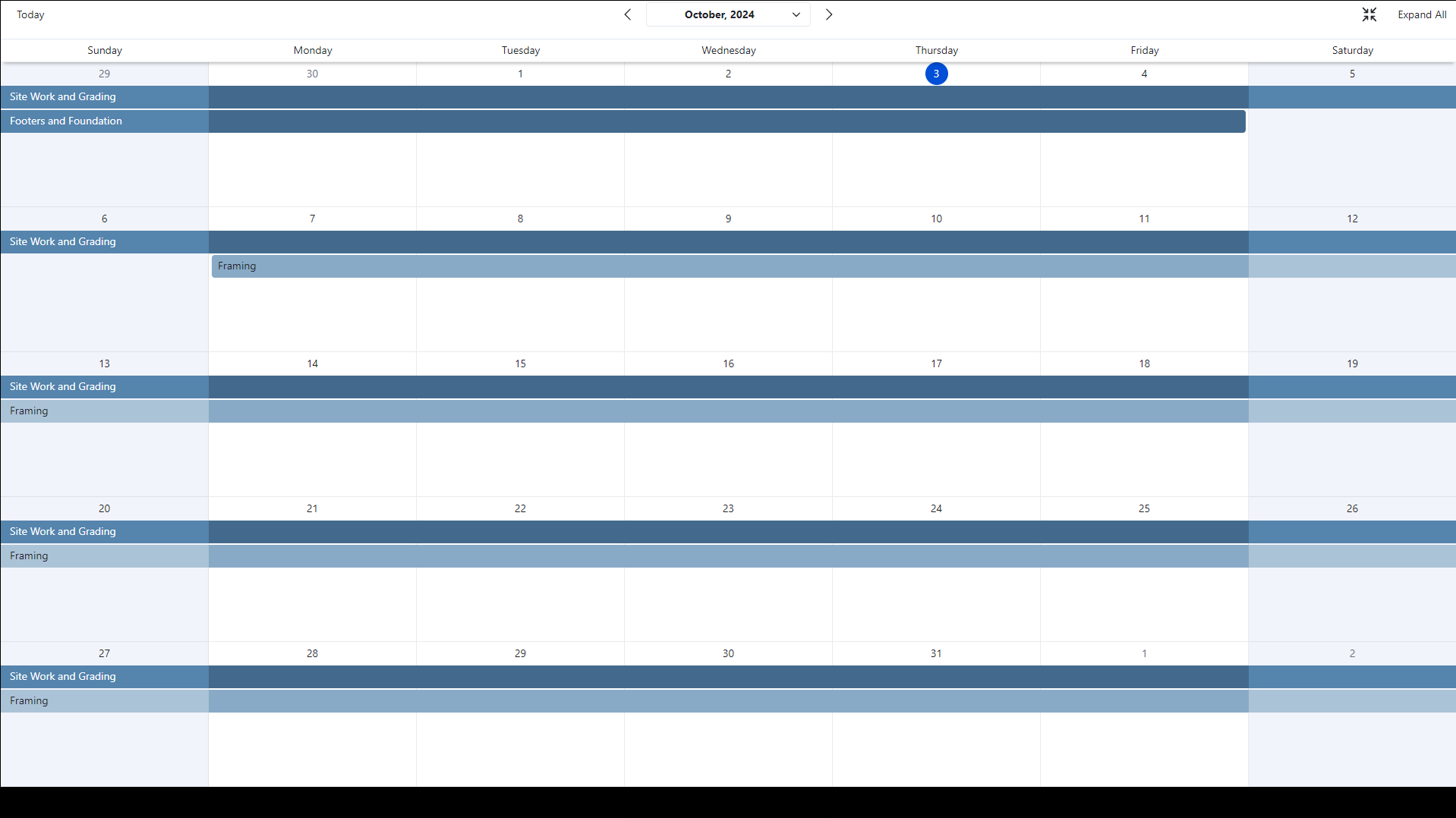Select date 28 on Monday
Screen dimensions: 1456x818
312,653
